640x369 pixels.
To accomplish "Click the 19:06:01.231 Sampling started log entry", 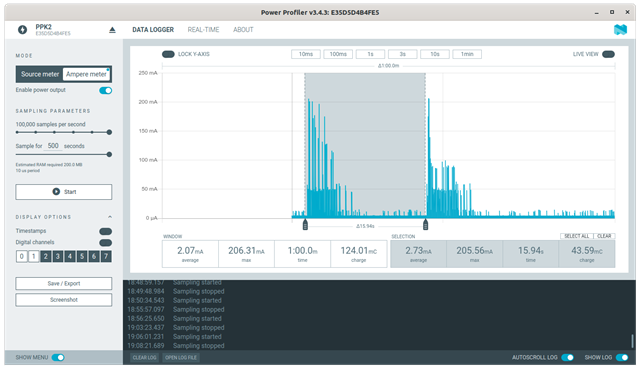I will tap(175, 337).
